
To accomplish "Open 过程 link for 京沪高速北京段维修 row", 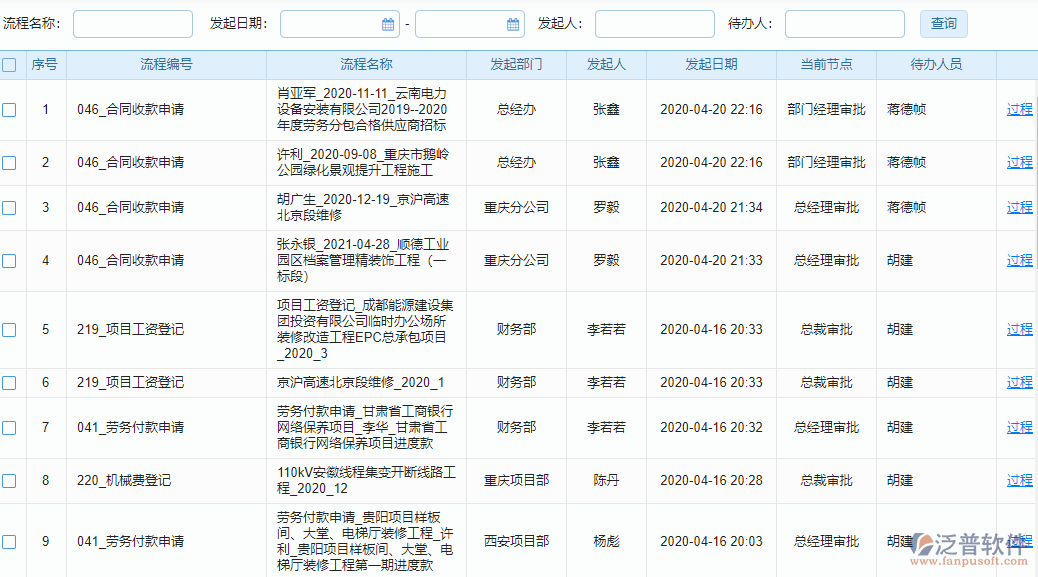I will pos(1019,380).
